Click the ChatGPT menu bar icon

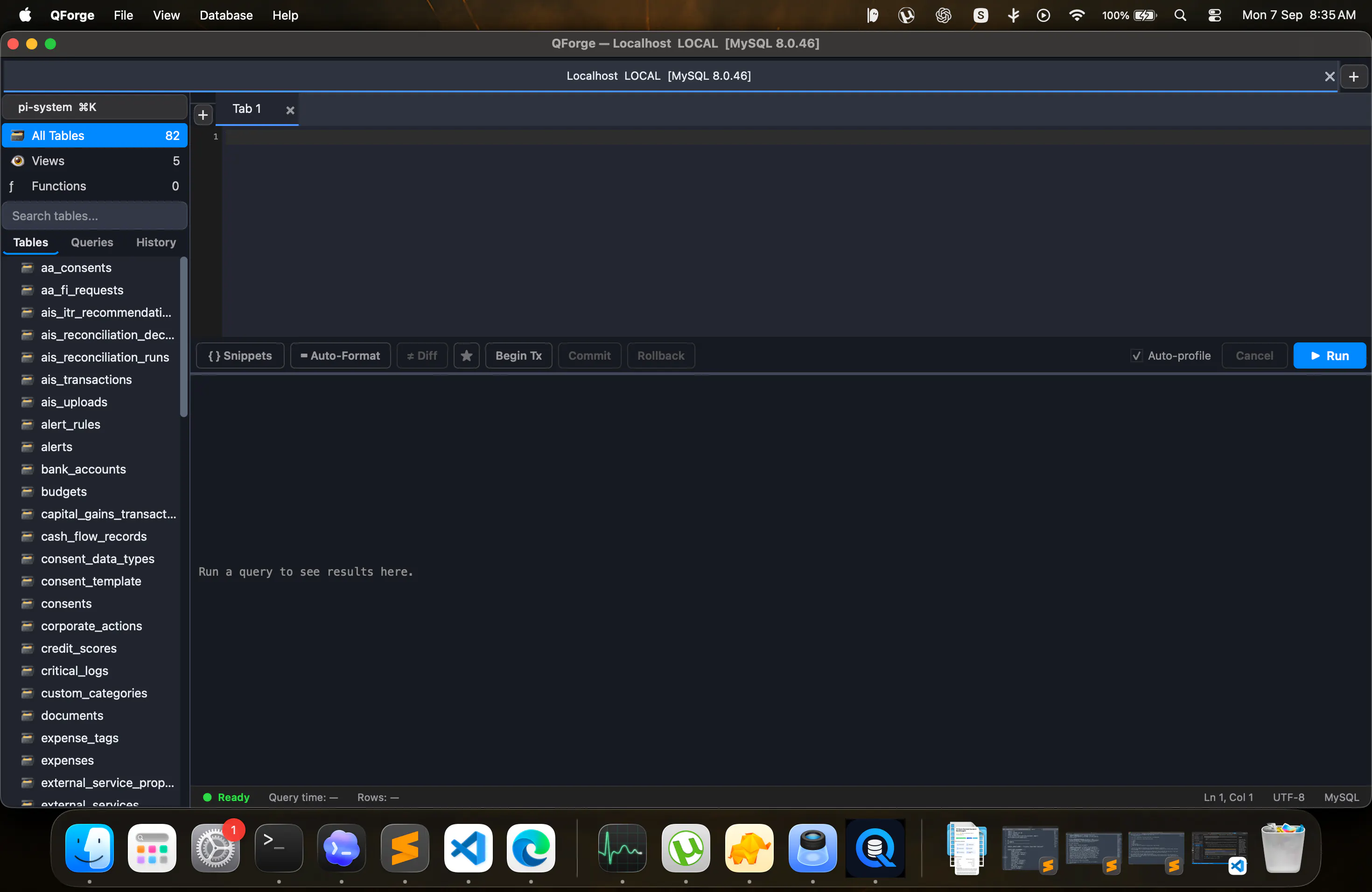tap(943, 15)
